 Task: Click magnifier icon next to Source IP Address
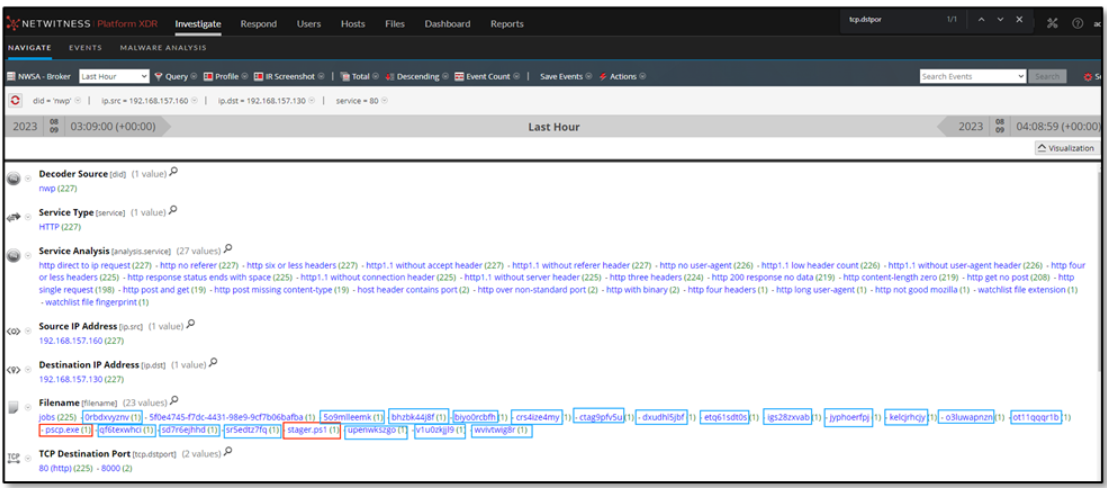click(x=190, y=323)
